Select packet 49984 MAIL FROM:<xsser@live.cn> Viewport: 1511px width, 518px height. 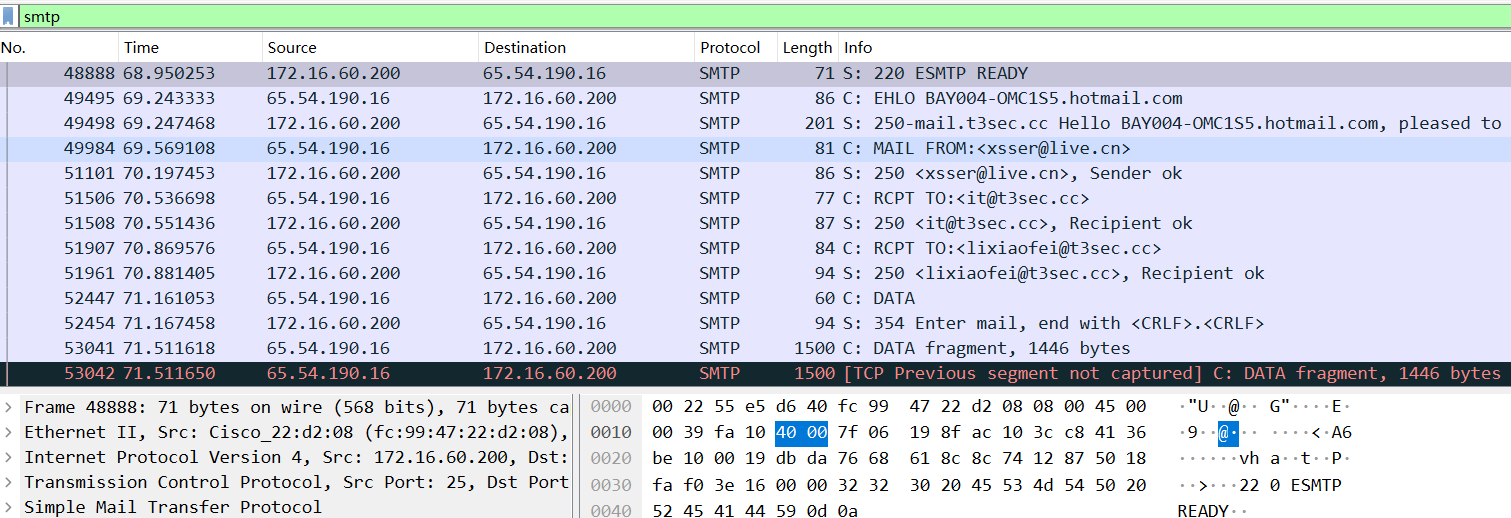pos(755,148)
